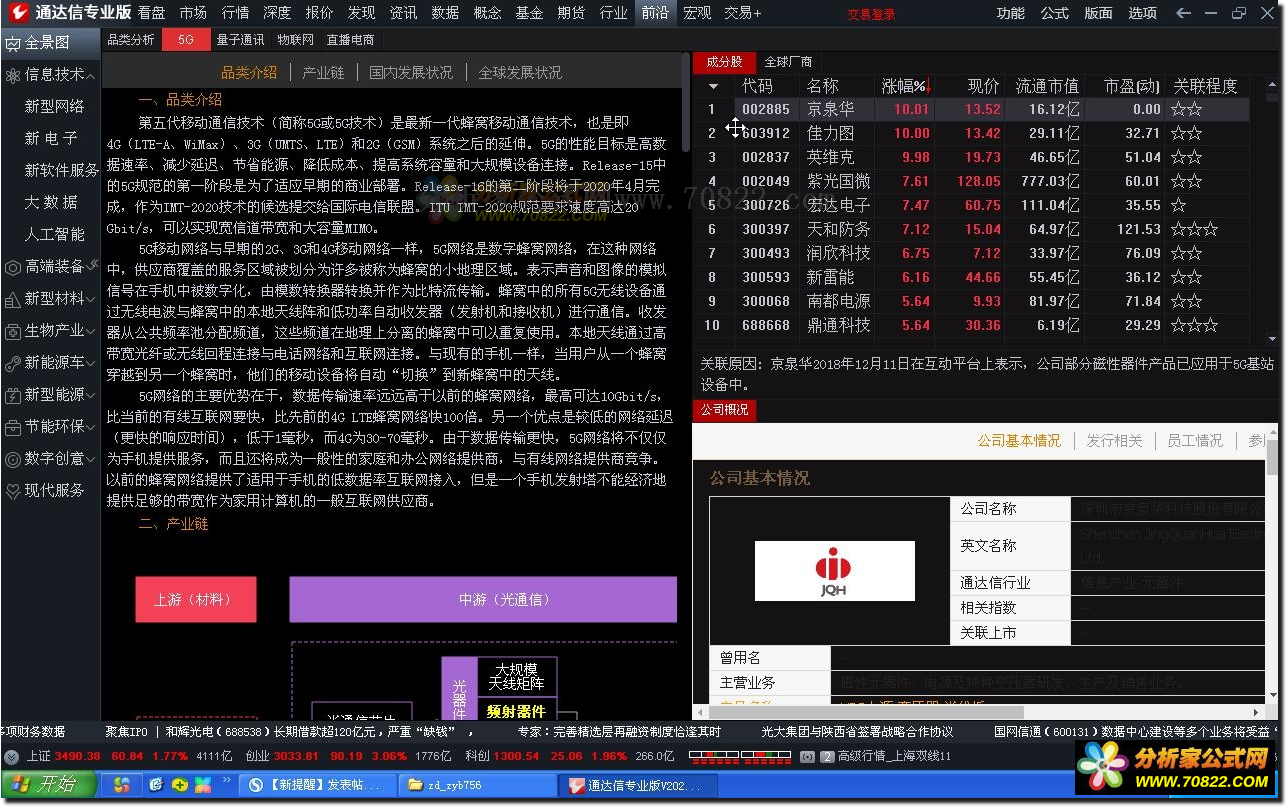This screenshot has height=807, width=1288.
Task: Click the IE browser quick launch icon
Action: 156,785
